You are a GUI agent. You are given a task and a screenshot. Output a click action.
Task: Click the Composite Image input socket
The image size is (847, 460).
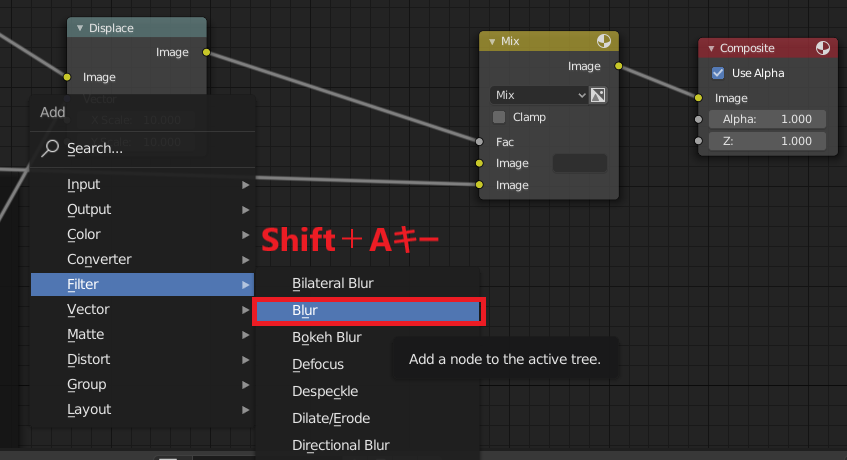[x=698, y=98]
